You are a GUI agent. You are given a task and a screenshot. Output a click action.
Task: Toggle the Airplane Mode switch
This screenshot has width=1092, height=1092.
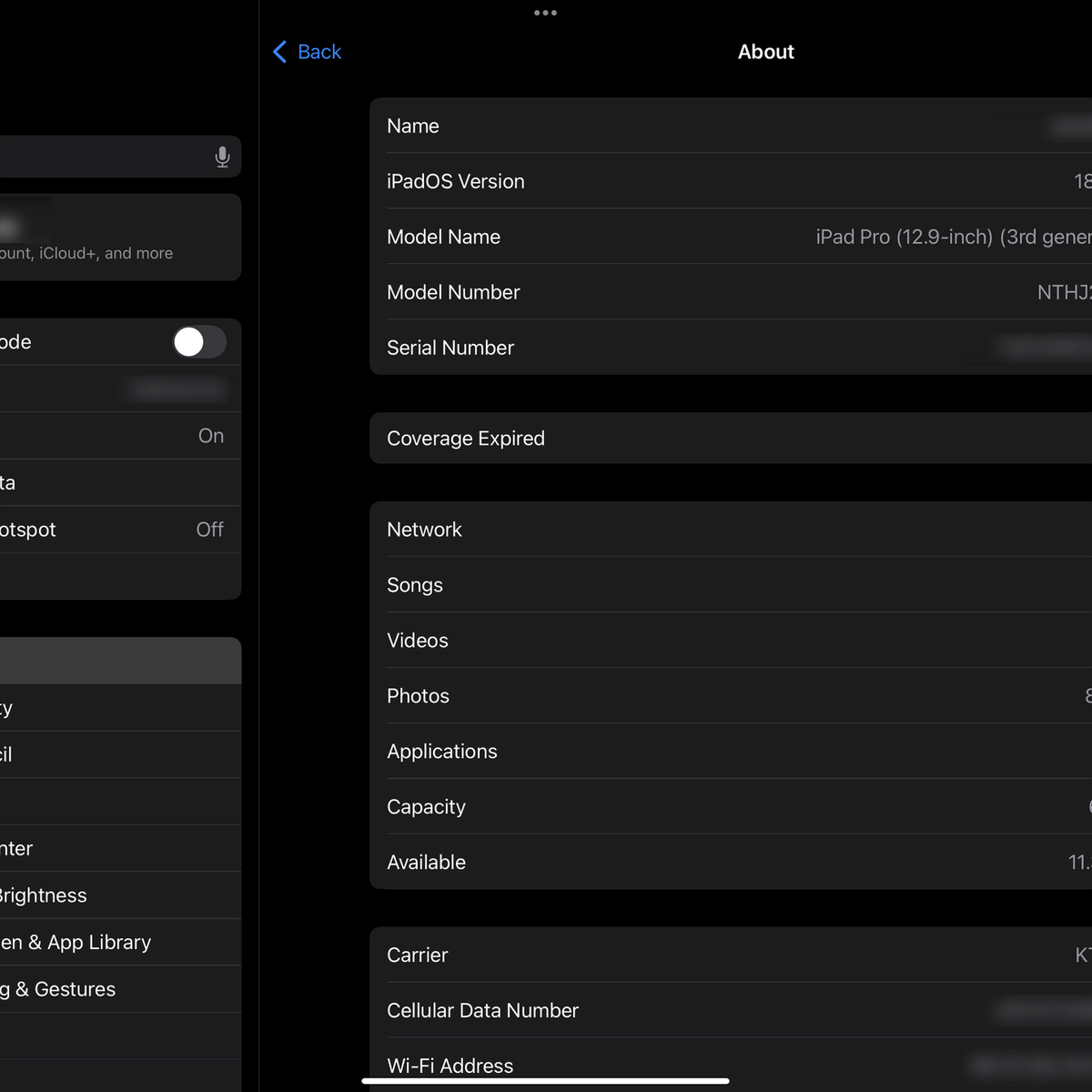199,342
